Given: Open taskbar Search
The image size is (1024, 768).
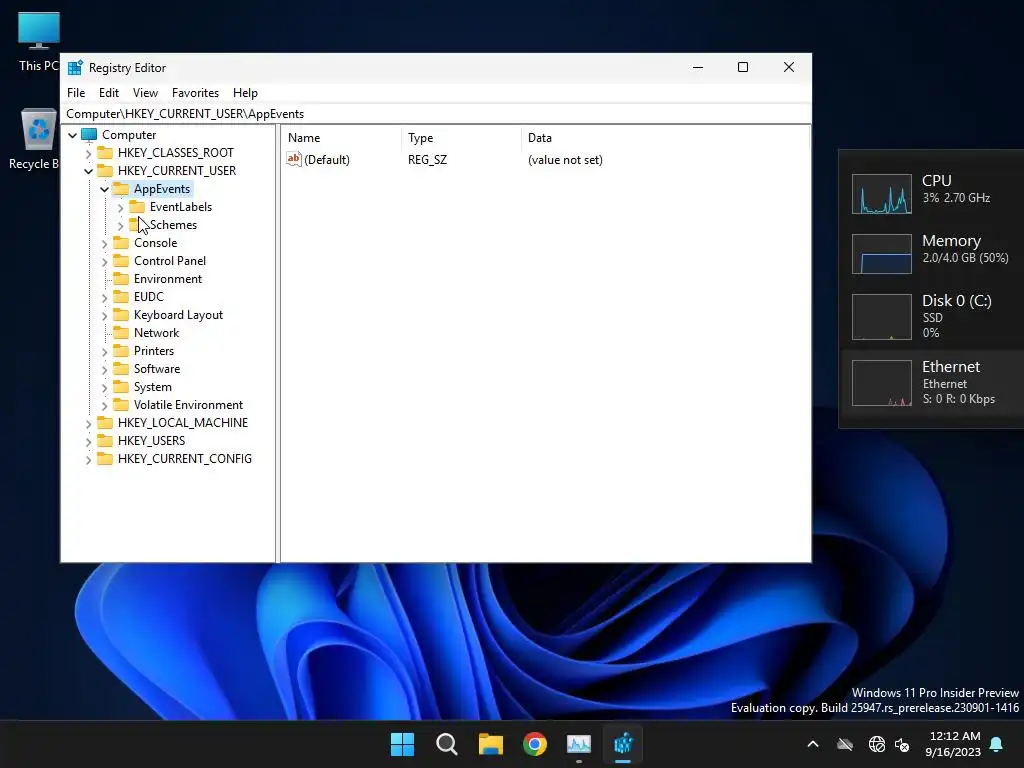Looking at the screenshot, I should tap(447, 744).
